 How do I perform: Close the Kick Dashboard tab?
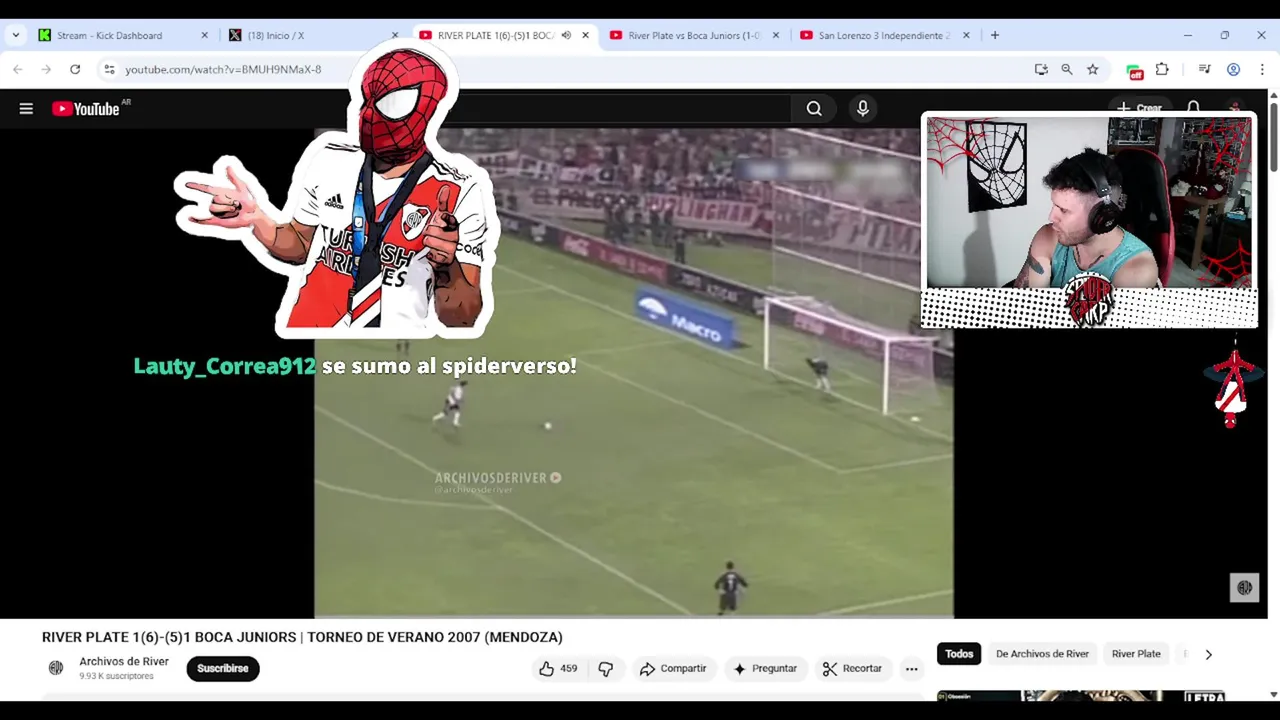pyautogui.click(x=205, y=35)
